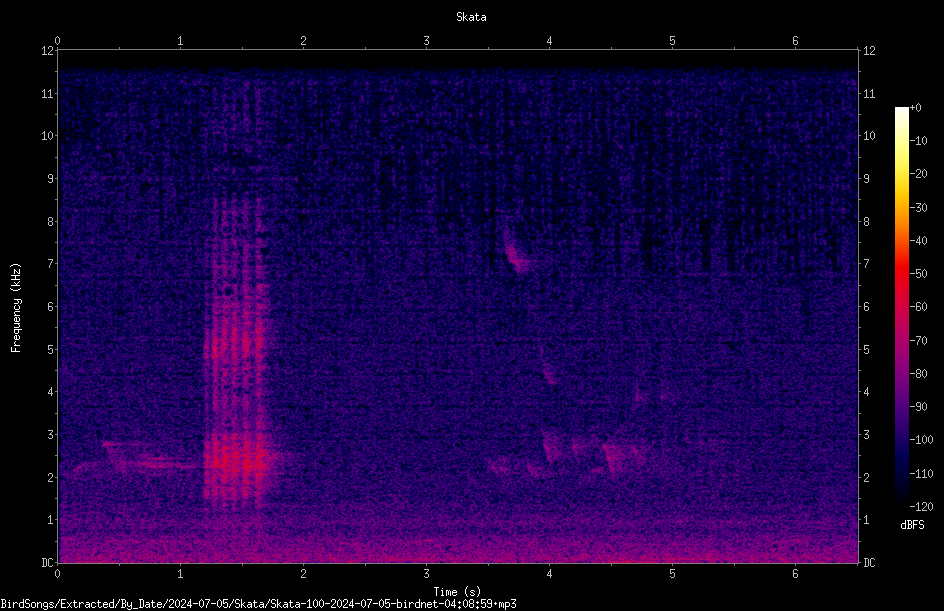Click the dBFS color gradient bar

(x=901, y=307)
